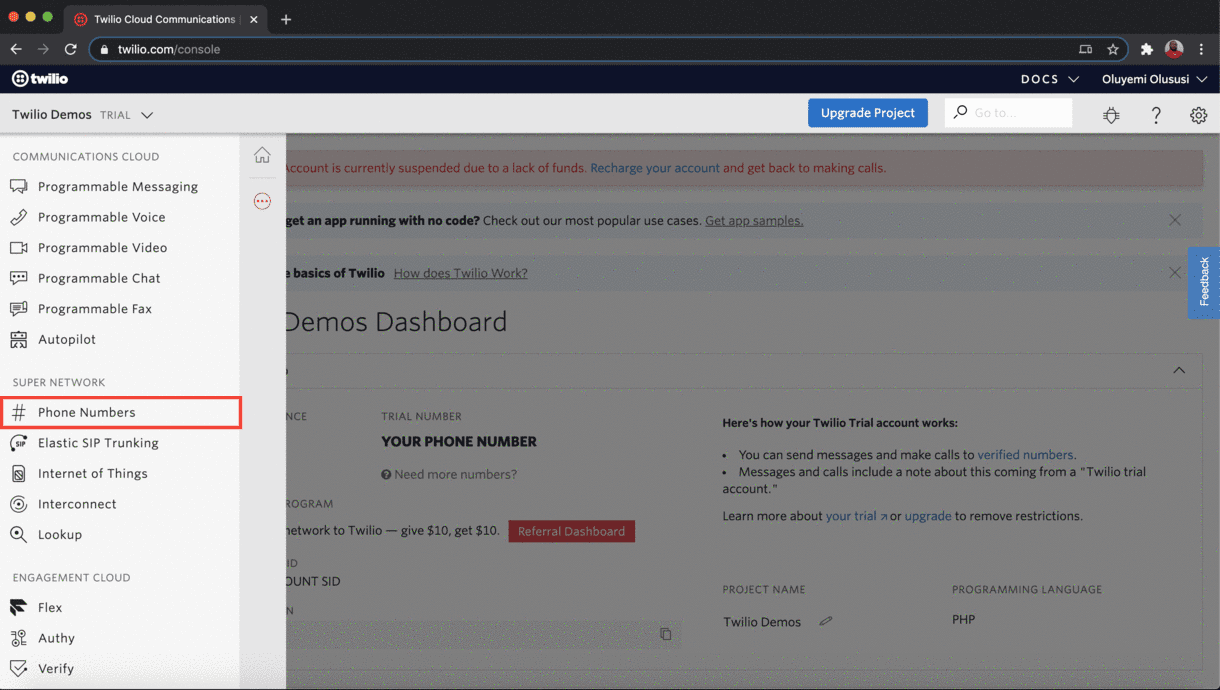Open Programmable Messaging in sidebar

click(x=118, y=187)
